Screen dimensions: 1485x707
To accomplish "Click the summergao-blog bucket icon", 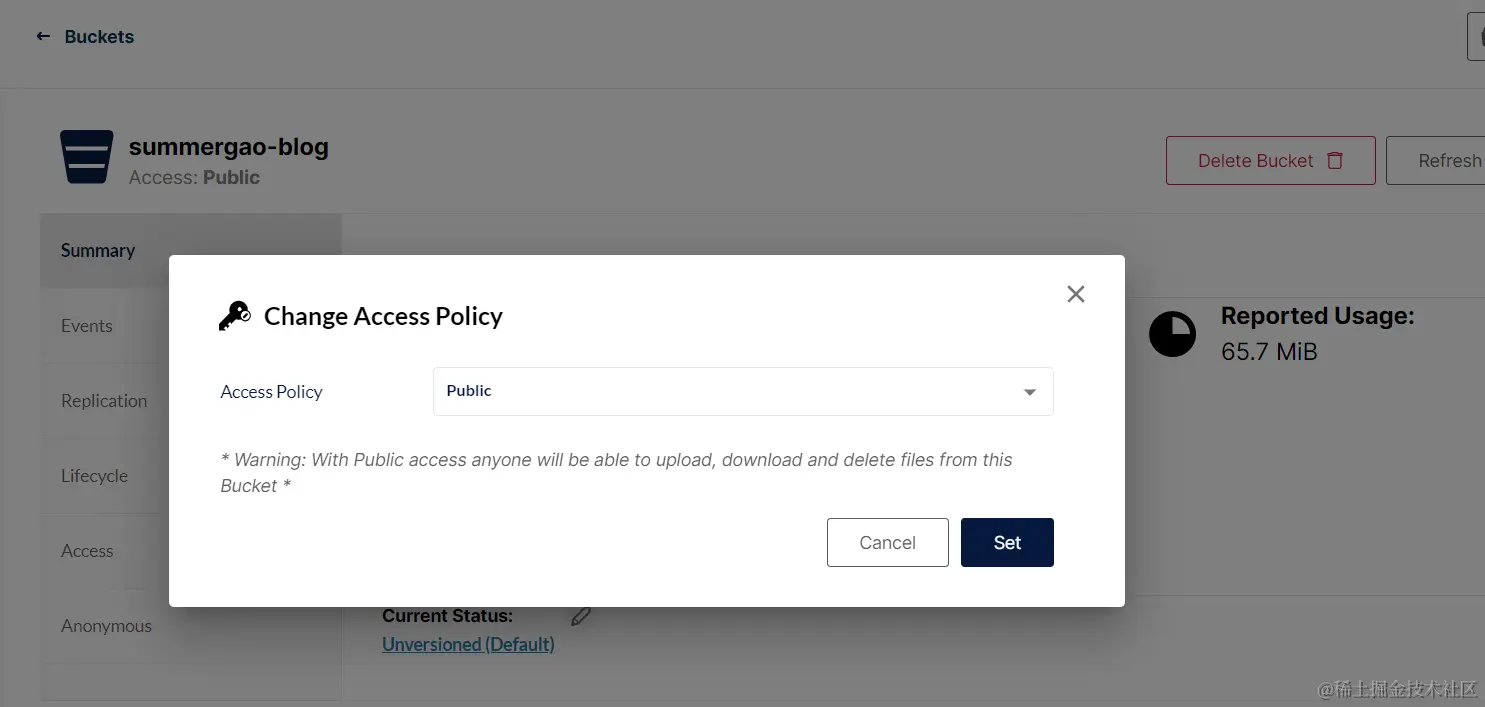I will click(x=87, y=157).
